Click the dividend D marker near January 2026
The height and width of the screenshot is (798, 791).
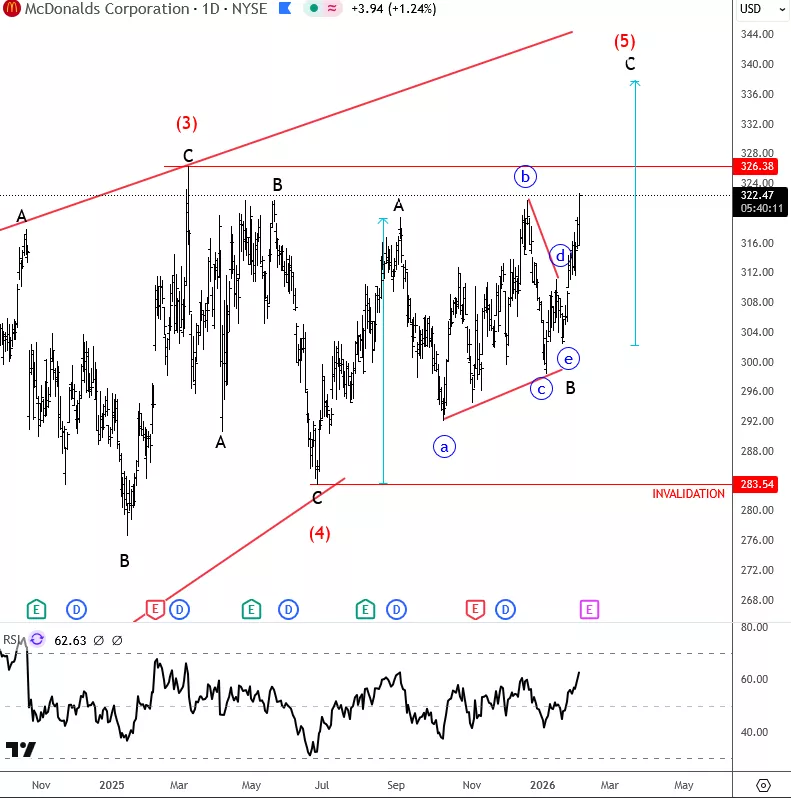[505, 609]
